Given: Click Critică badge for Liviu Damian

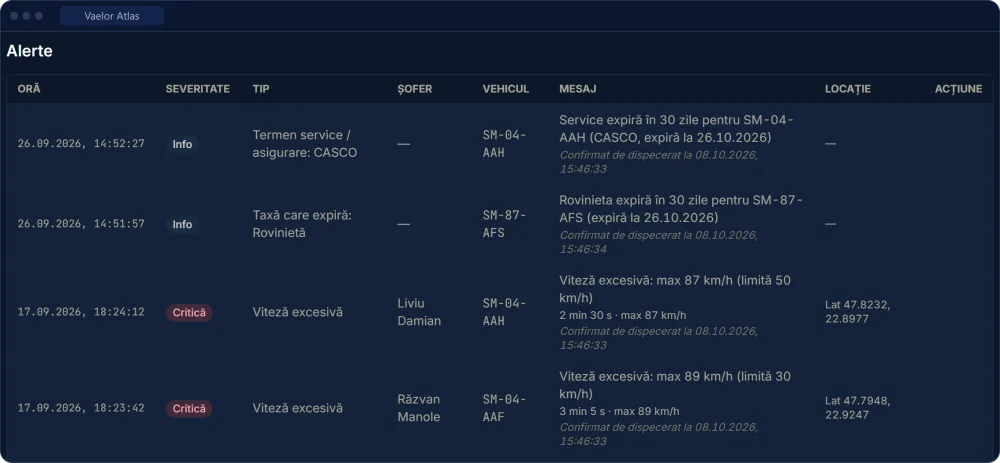Looking at the screenshot, I should point(189,312).
